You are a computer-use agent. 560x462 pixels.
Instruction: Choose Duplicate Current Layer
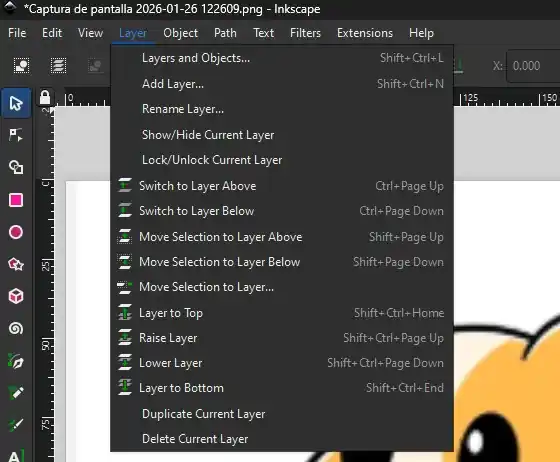(x=282, y=414)
